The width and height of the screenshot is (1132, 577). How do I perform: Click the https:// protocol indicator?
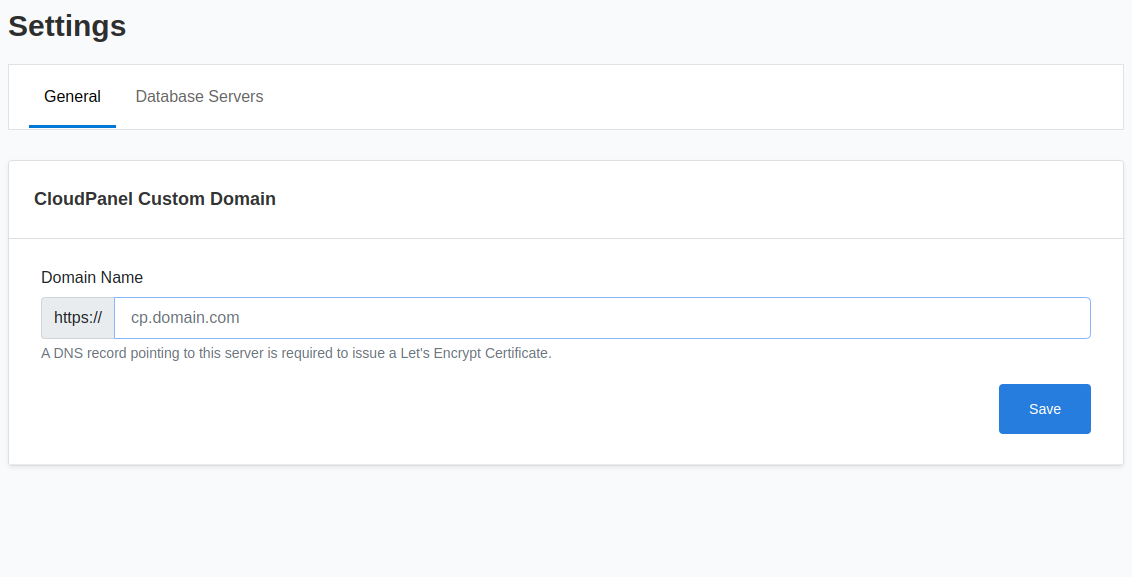pos(78,317)
